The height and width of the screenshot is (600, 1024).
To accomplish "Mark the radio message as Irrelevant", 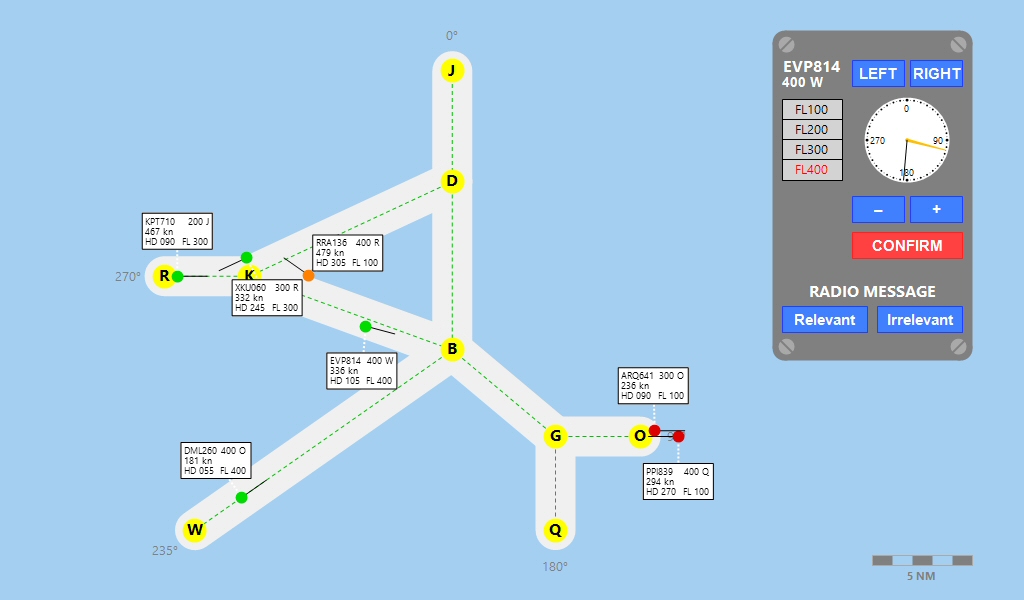I will pos(920,320).
